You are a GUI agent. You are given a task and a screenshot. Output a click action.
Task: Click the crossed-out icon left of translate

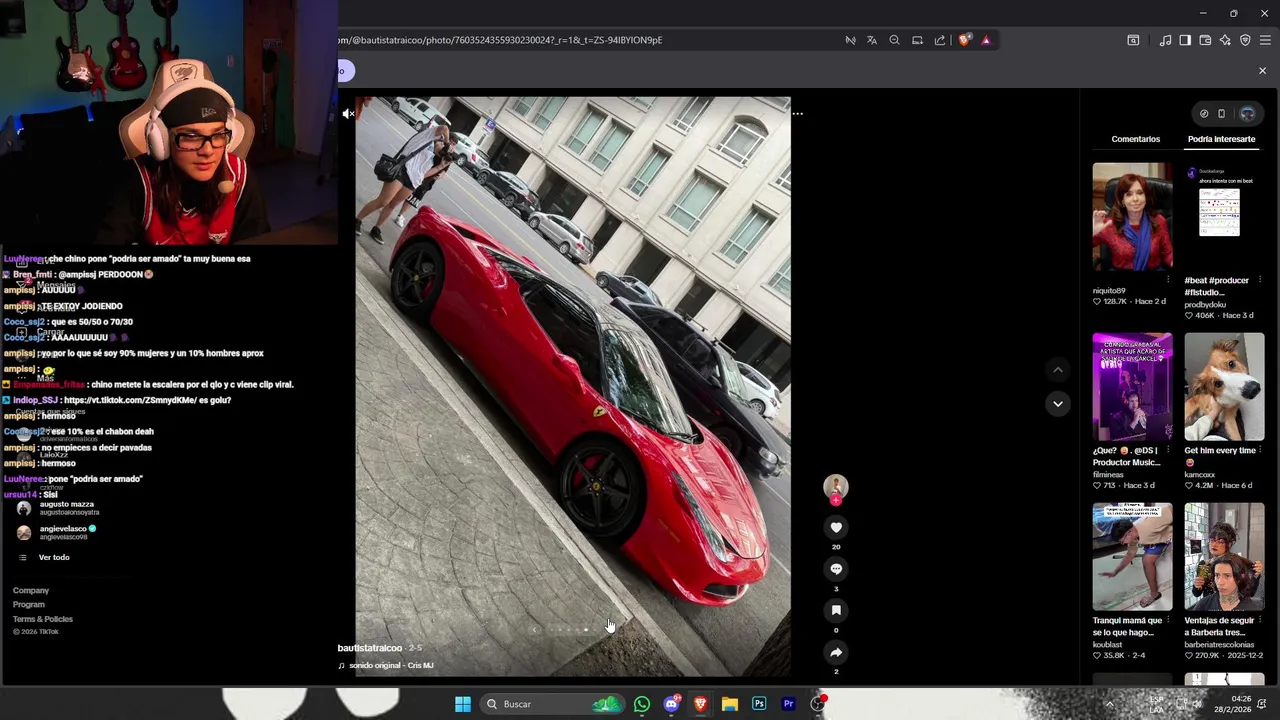point(850,40)
